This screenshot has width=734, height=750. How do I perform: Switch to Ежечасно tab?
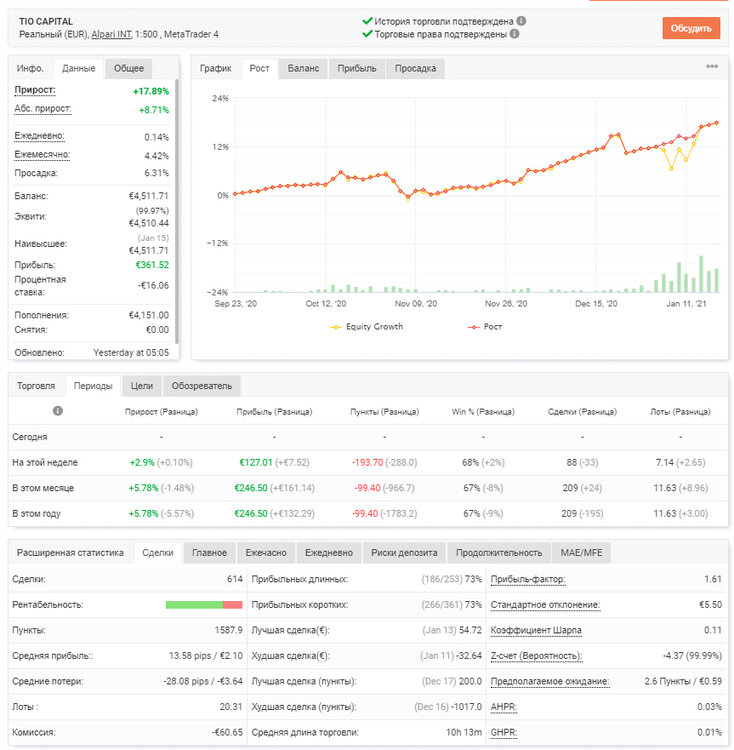click(x=266, y=553)
